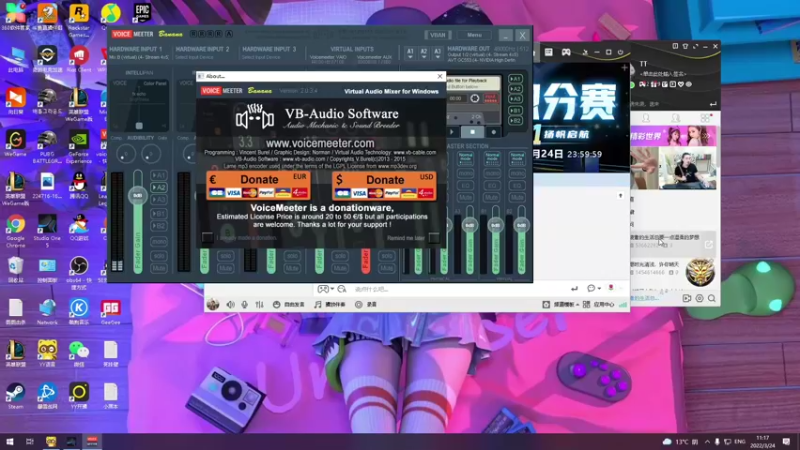The width and height of the screenshot is (800, 450).
Task: Open Google Chrome desktop shortcut
Action: tap(15, 231)
